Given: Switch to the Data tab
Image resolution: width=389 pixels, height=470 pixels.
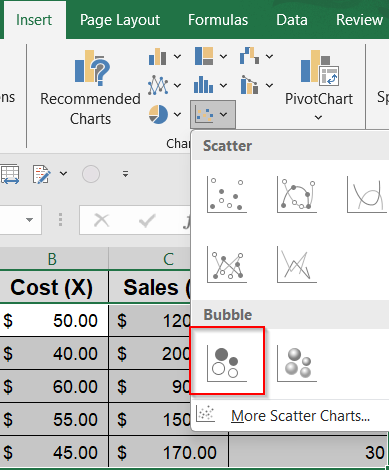Looking at the screenshot, I should tap(292, 20).
